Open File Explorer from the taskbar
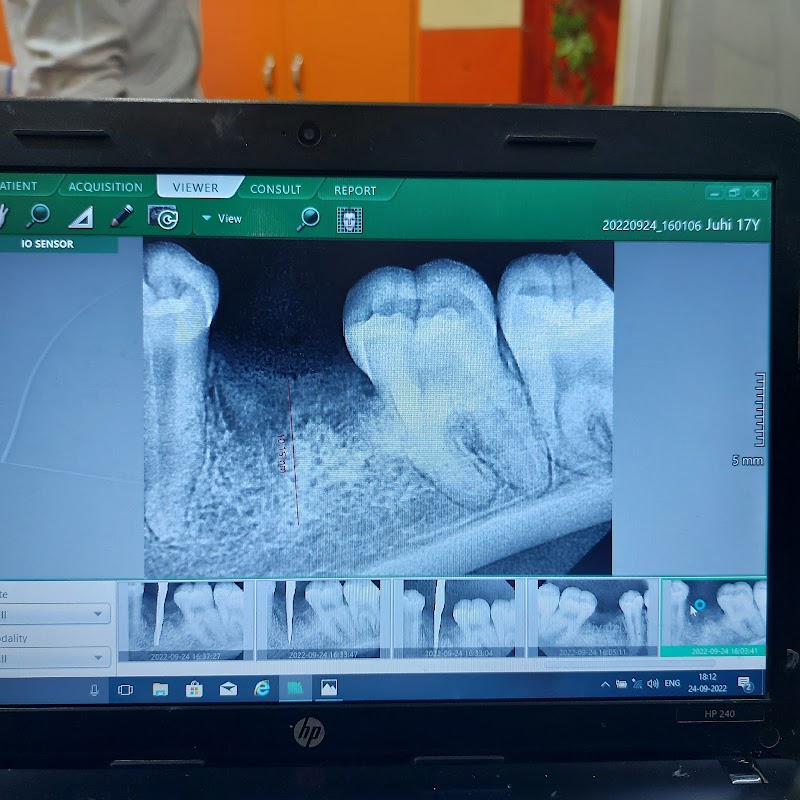The width and height of the screenshot is (800, 800). pyautogui.click(x=160, y=689)
